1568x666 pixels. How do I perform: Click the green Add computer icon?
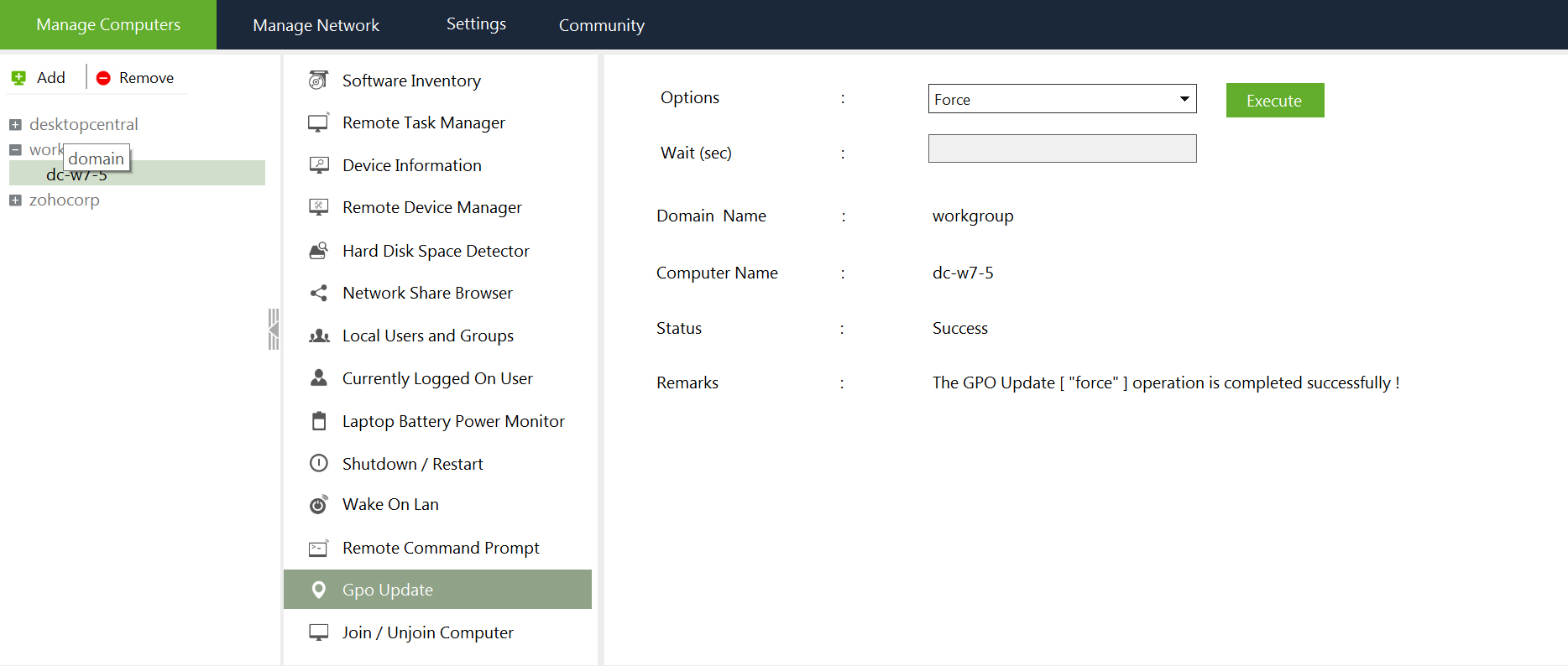tap(18, 78)
